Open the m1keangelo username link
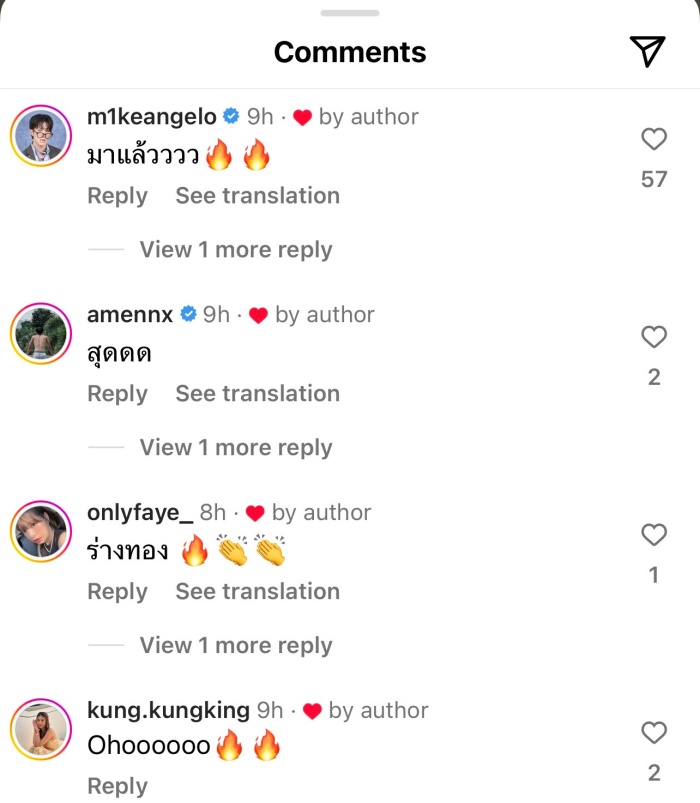The height and width of the screenshot is (803, 700). [x=152, y=117]
